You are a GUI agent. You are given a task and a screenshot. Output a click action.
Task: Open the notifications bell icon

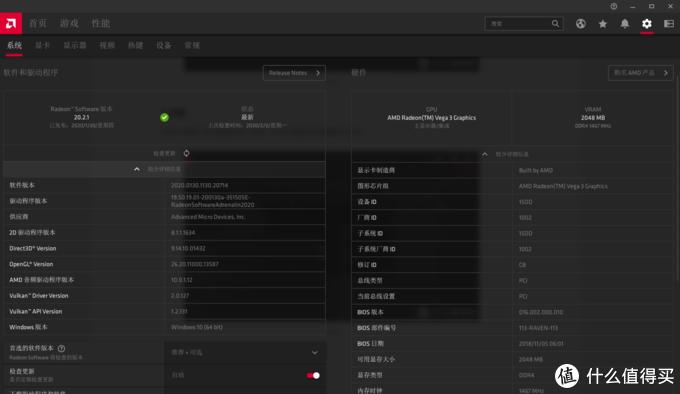pos(624,24)
